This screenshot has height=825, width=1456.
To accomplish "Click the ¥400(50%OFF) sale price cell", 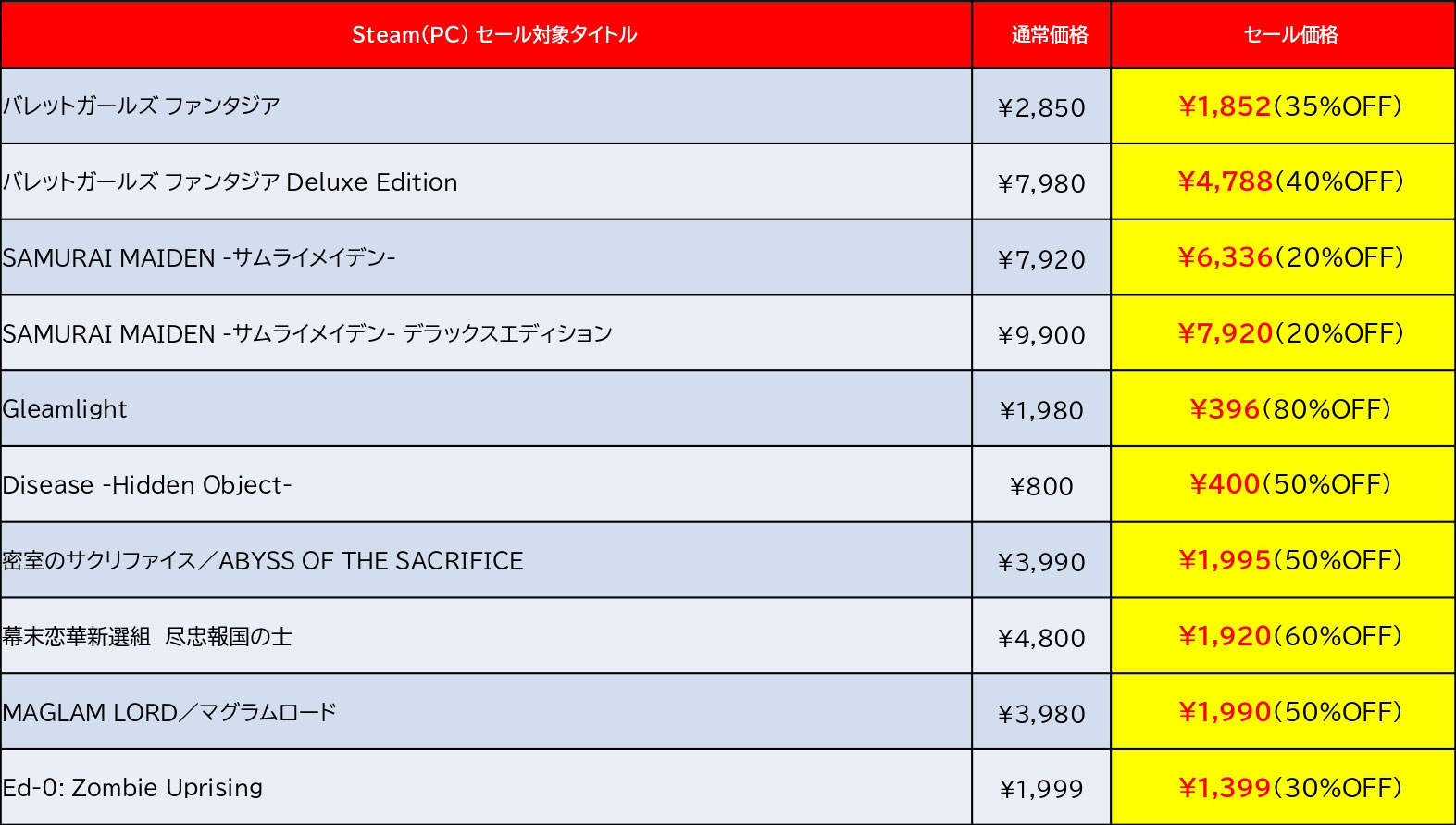I will 1283,484.
